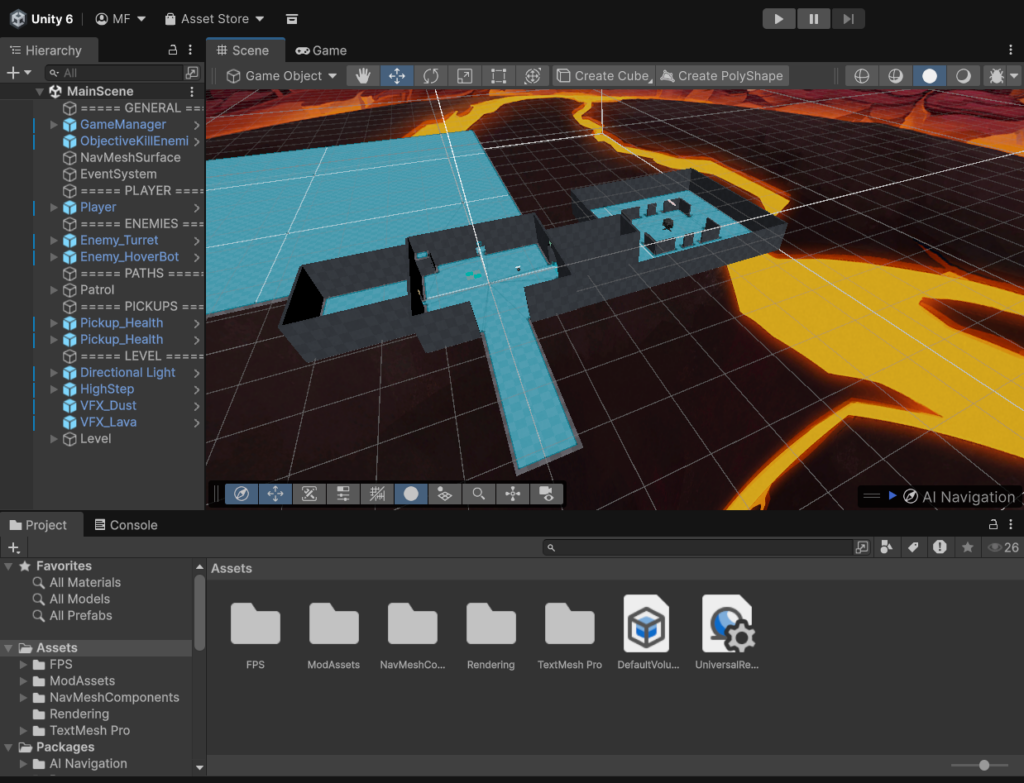
Task: Switch to the Game tab
Action: click(x=320, y=50)
